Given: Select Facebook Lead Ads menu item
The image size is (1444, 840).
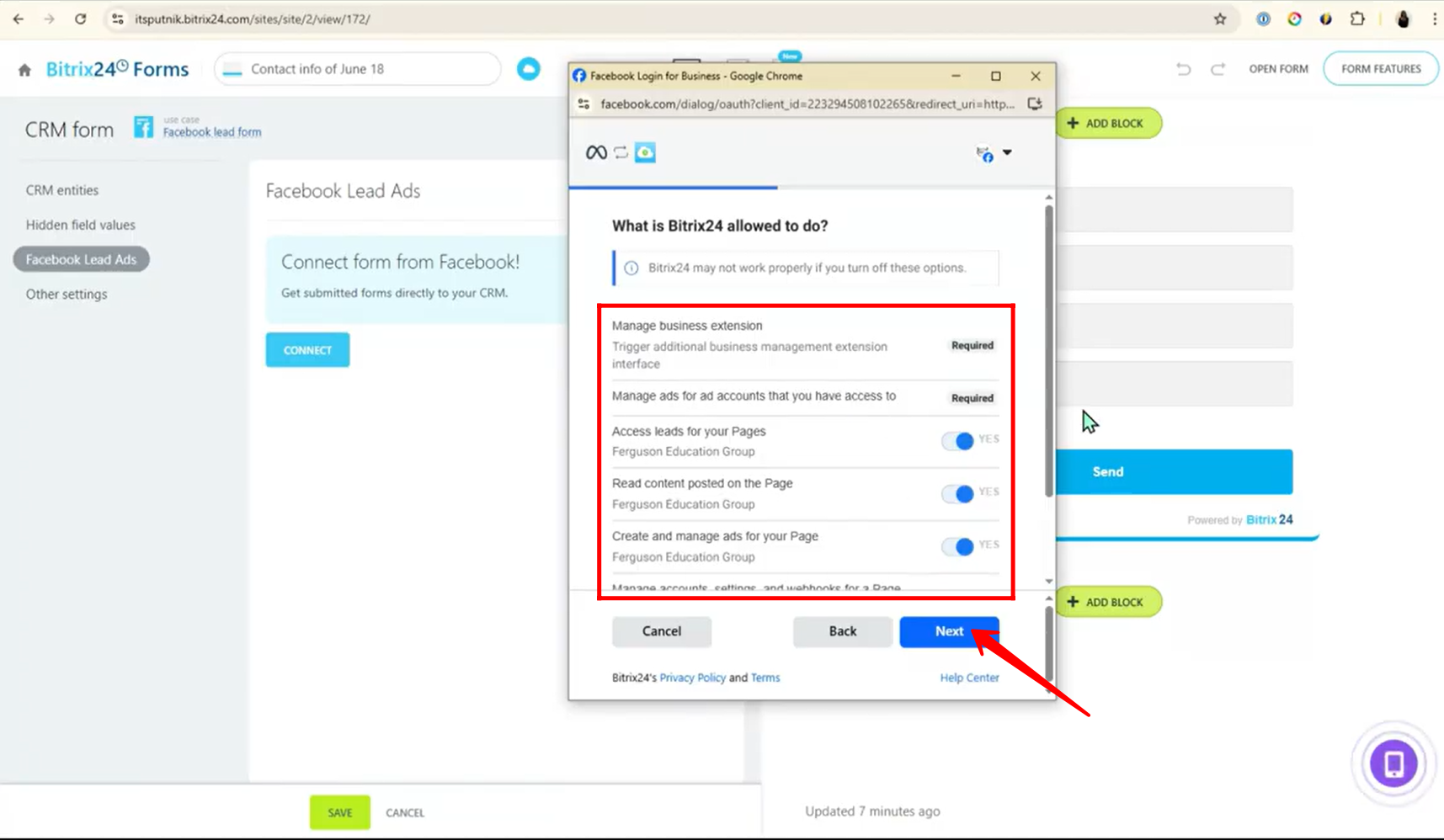Looking at the screenshot, I should (81, 259).
